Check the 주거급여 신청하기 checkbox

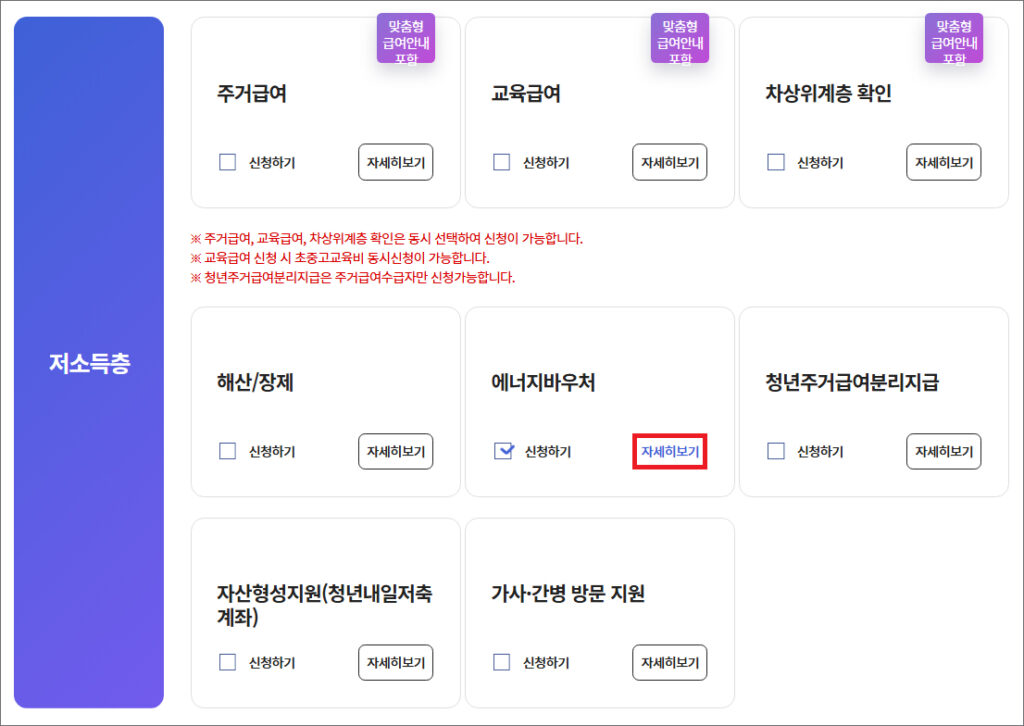pos(228,162)
